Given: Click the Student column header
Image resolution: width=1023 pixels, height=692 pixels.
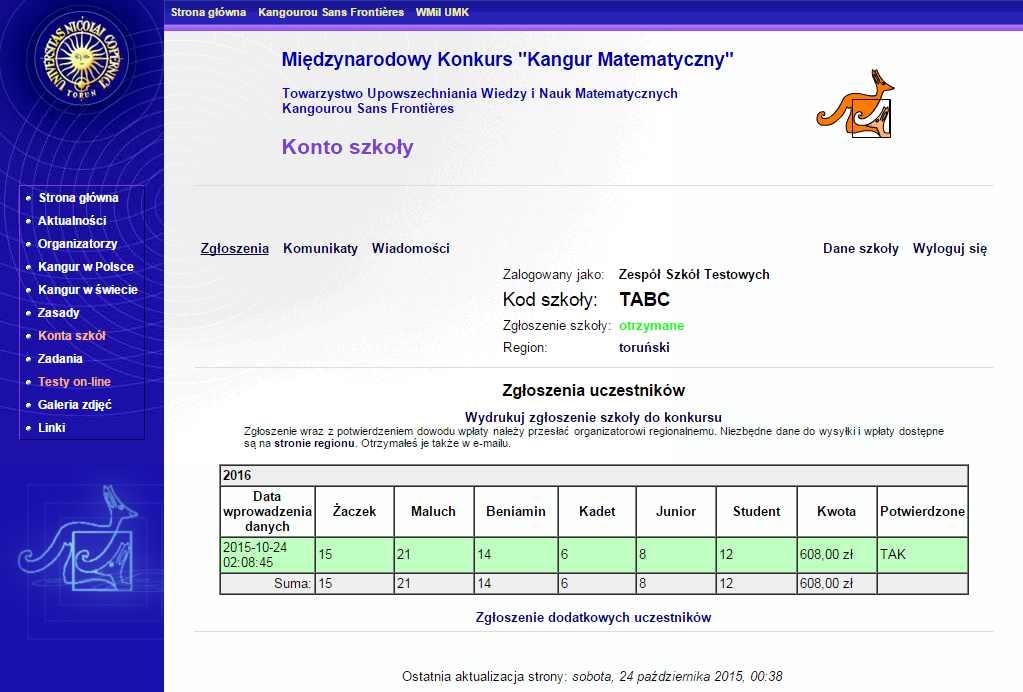Looking at the screenshot, I should (x=756, y=511).
